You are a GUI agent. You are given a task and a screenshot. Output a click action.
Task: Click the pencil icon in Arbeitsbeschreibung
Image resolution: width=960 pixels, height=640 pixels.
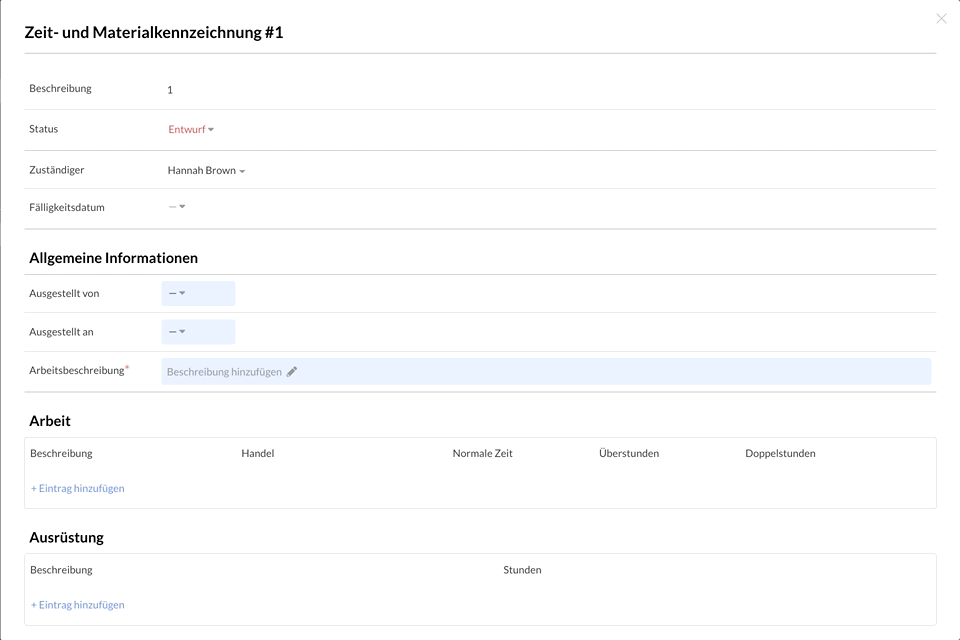click(292, 372)
